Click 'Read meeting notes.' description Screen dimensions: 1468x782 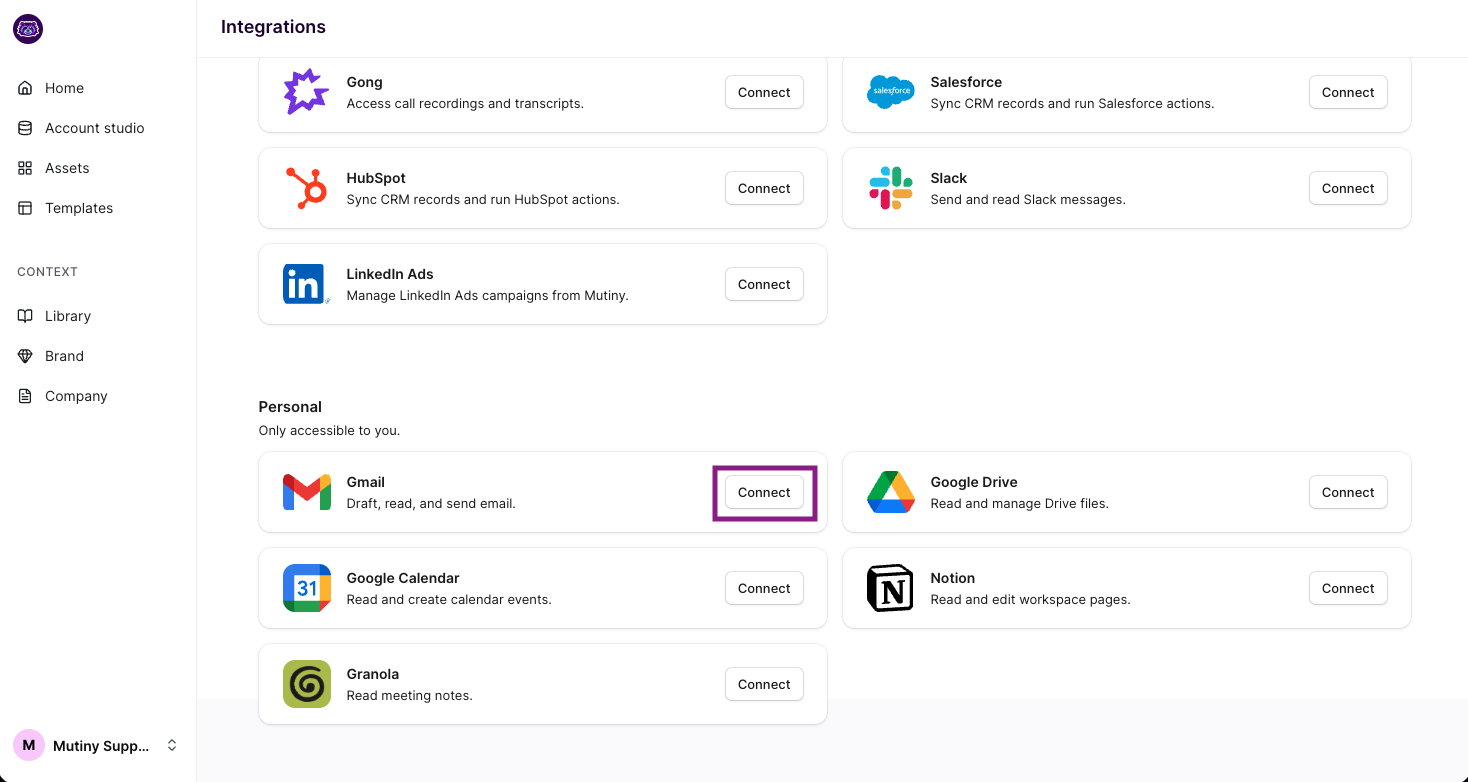(410, 695)
